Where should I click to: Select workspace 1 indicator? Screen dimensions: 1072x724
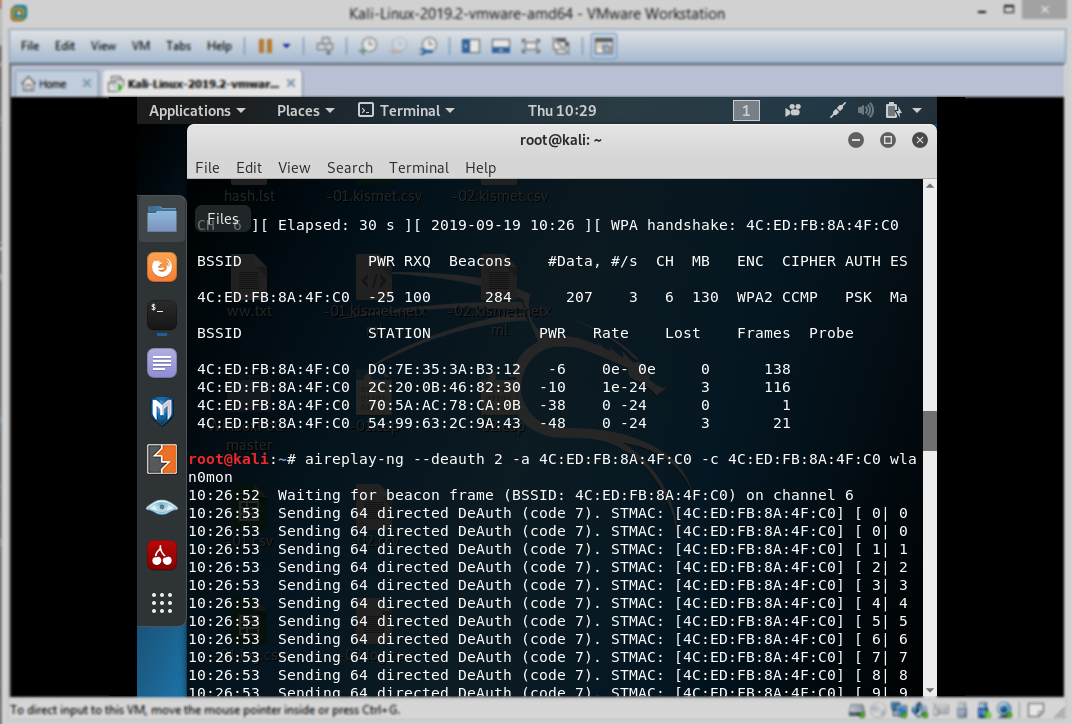[x=746, y=110]
